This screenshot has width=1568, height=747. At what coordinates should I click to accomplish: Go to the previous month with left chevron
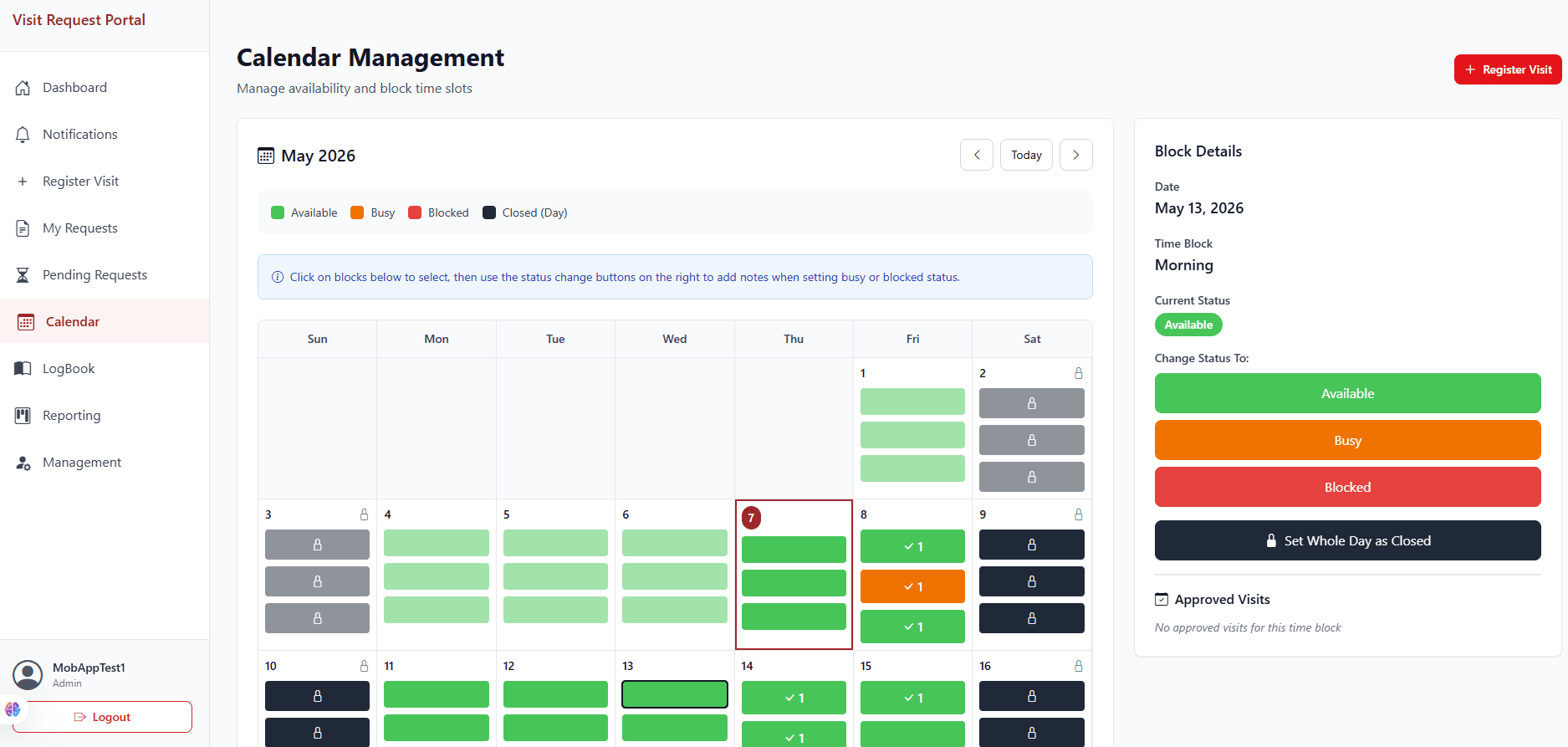click(x=977, y=155)
